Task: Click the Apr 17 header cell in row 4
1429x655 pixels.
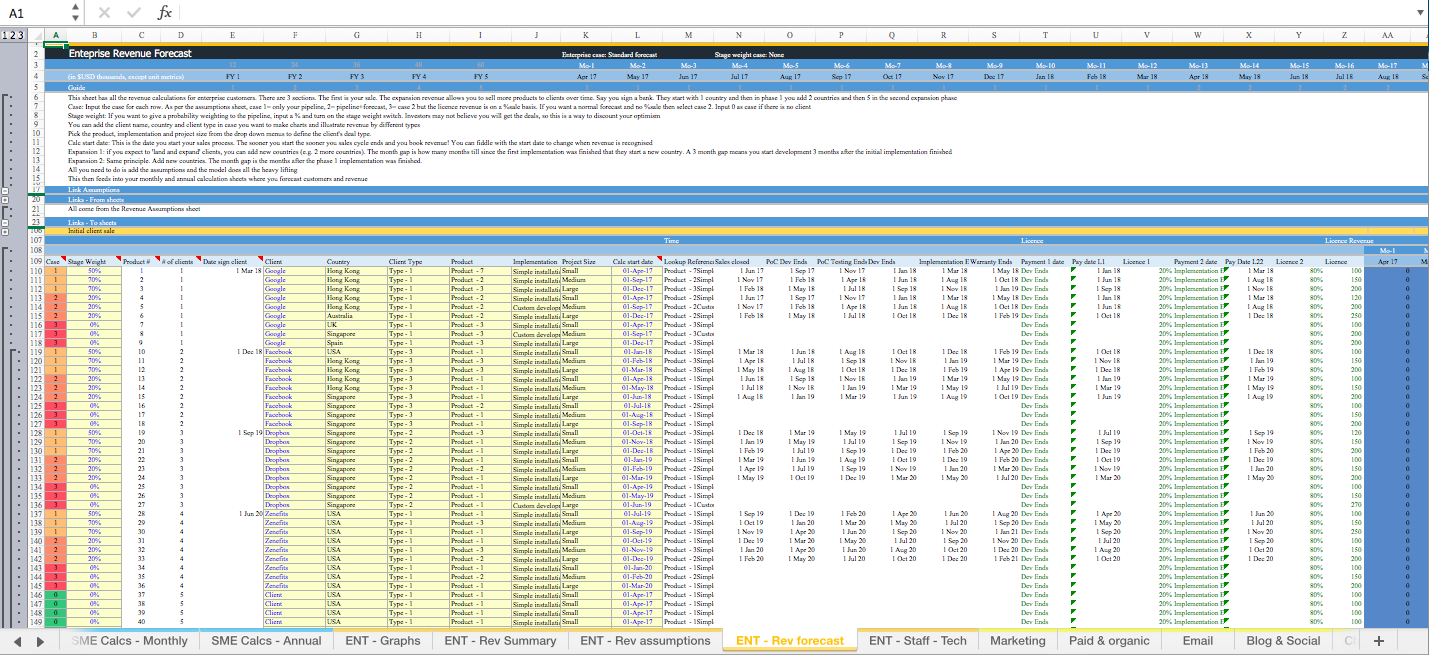Action: point(586,76)
